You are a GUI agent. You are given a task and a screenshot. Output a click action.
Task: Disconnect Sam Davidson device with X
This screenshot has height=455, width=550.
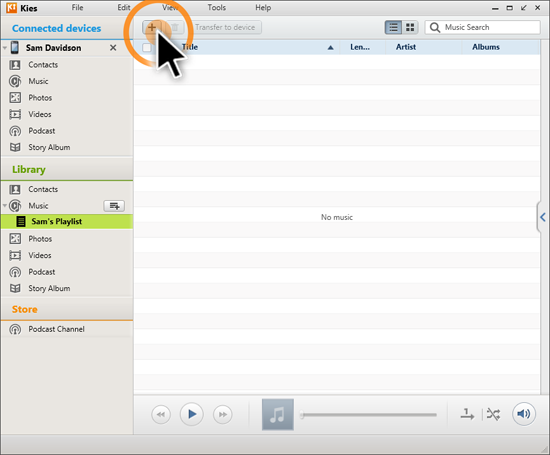(113, 48)
